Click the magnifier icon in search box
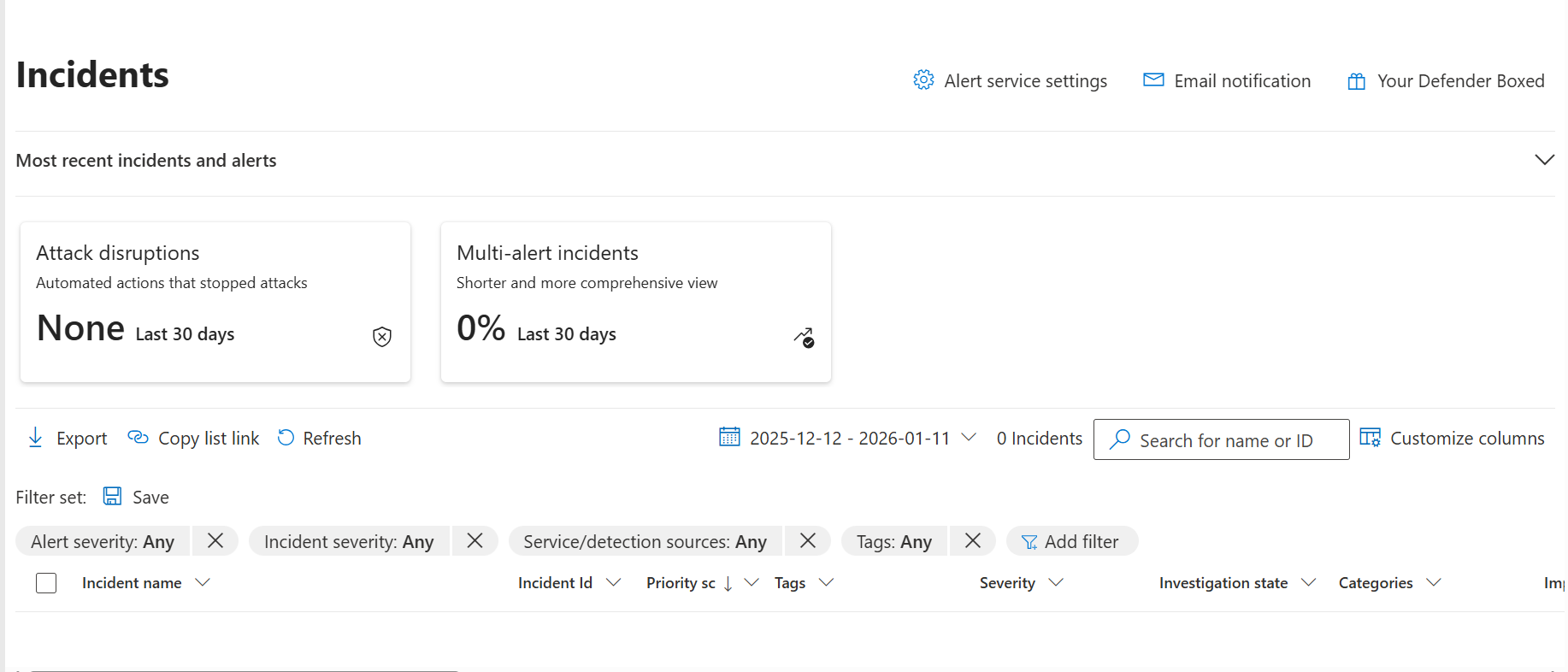This screenshot has width=1568, height=672. tap(1119, 439)
